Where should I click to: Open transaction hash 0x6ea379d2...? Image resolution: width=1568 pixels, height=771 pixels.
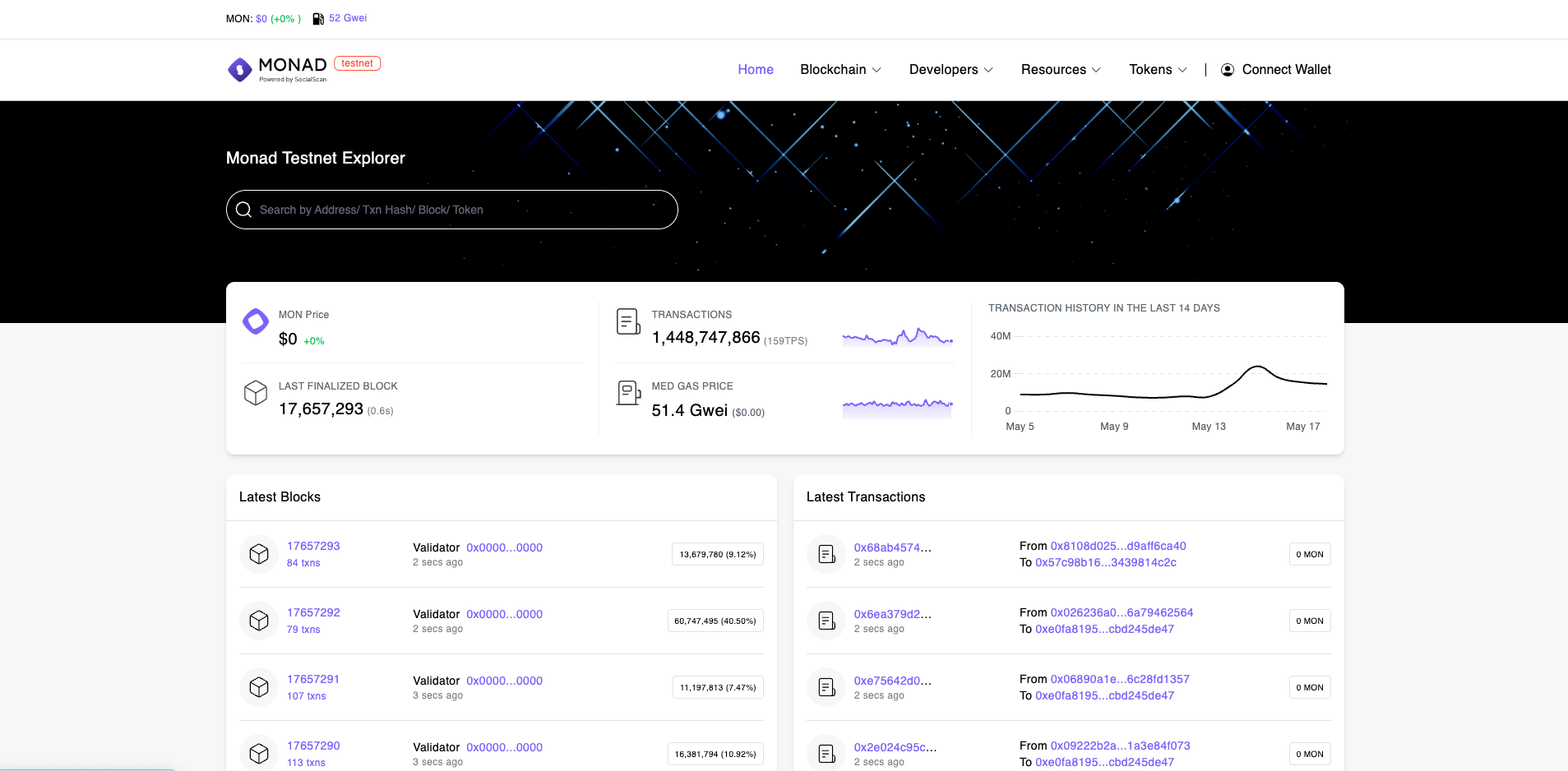[893, 614]
